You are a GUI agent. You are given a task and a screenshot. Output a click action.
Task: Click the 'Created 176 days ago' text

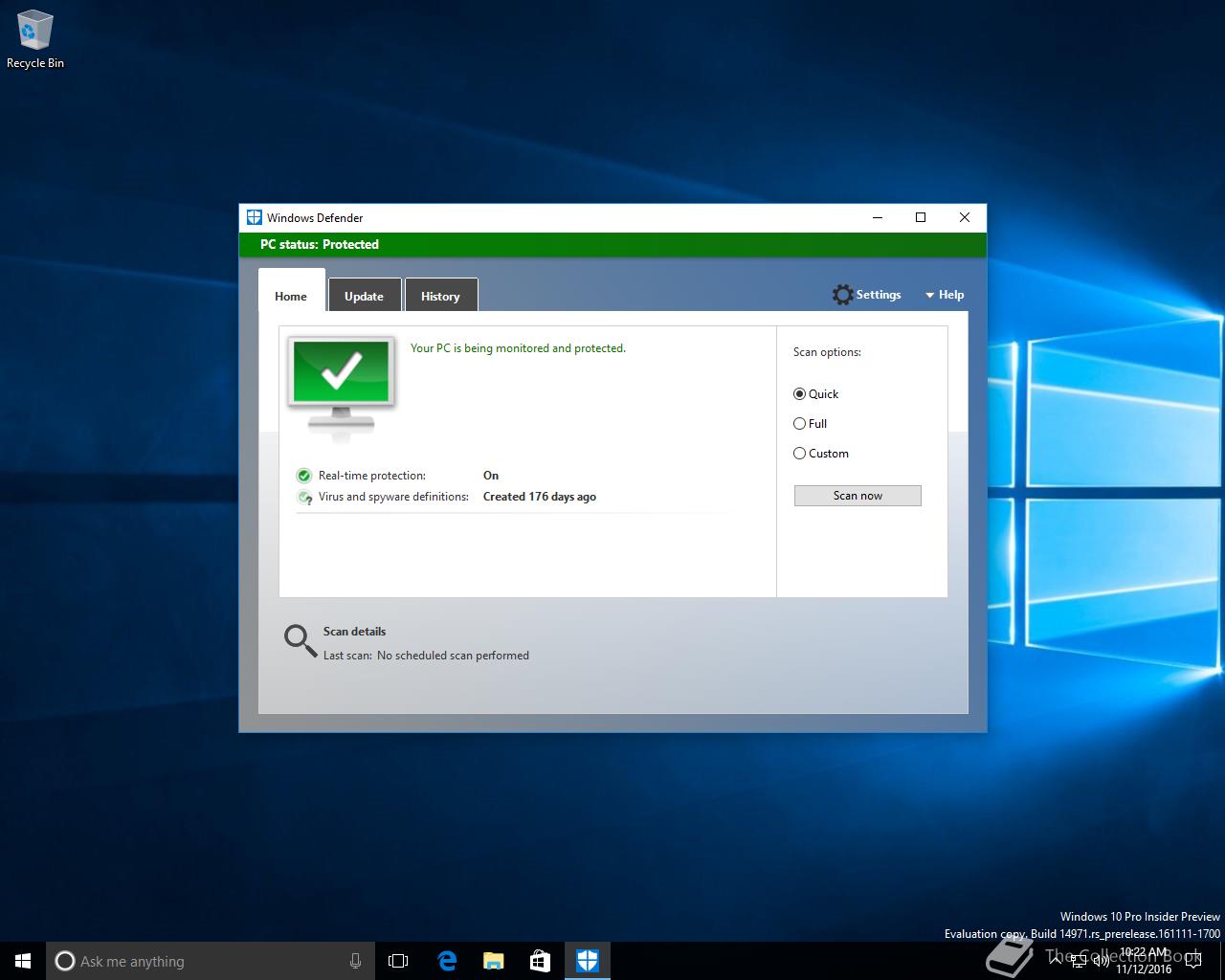(x=540, y=497)
